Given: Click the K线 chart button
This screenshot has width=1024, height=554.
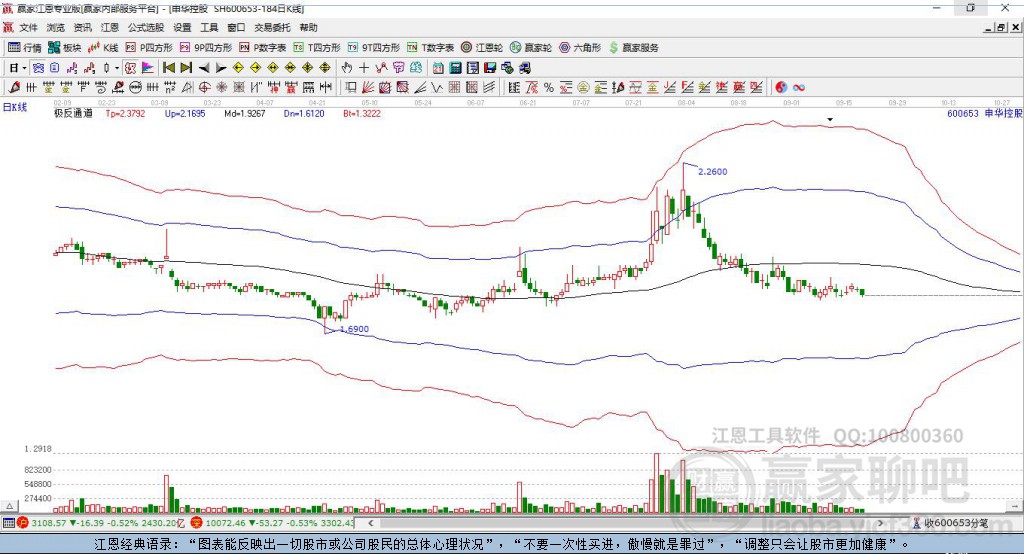Looking at the screenshot, I should point(103,48).
